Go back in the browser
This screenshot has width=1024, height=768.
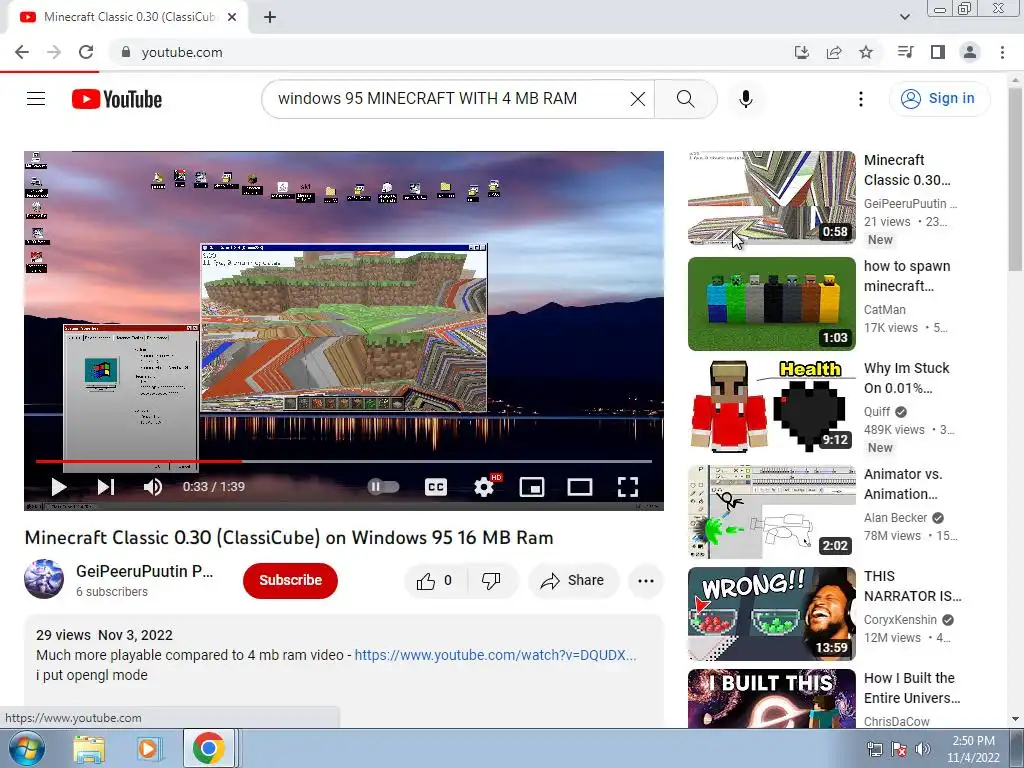click(22, 52)
